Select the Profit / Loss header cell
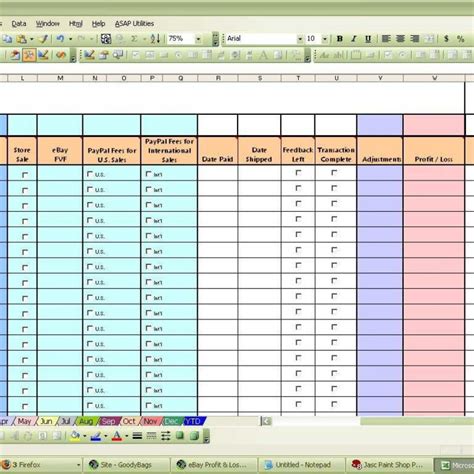 click(434, 151)
